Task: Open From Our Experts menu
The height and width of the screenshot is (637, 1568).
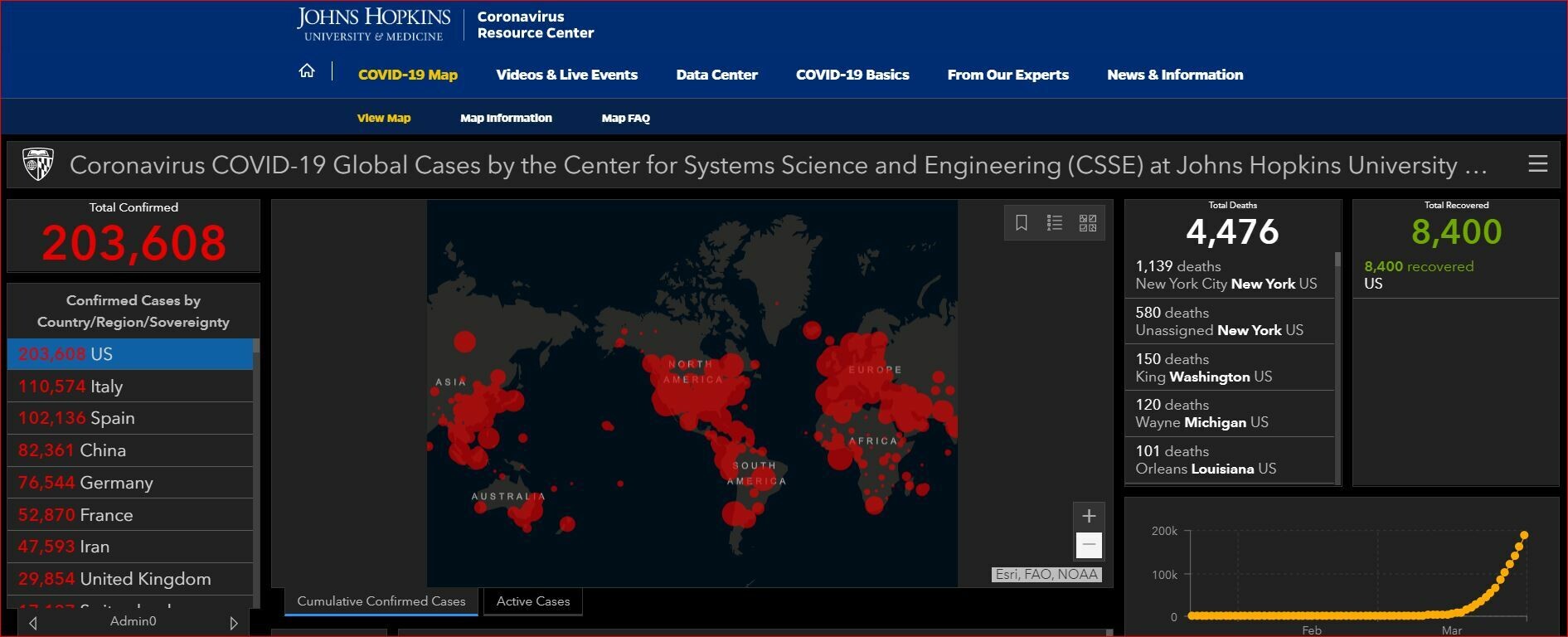Action: pos(1008,75)
